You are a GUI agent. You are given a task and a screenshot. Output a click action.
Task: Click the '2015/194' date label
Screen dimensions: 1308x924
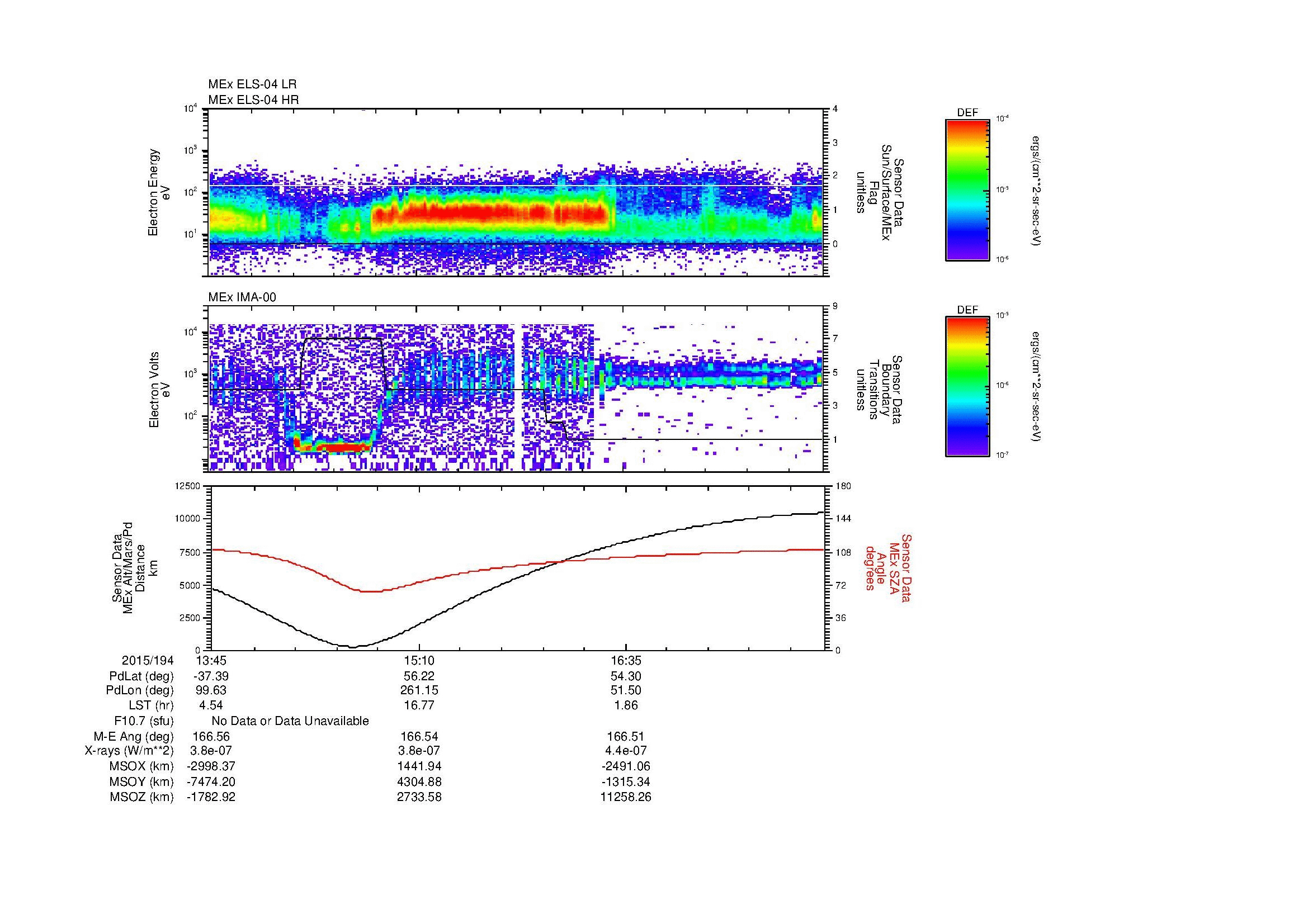tap(147, 660)
